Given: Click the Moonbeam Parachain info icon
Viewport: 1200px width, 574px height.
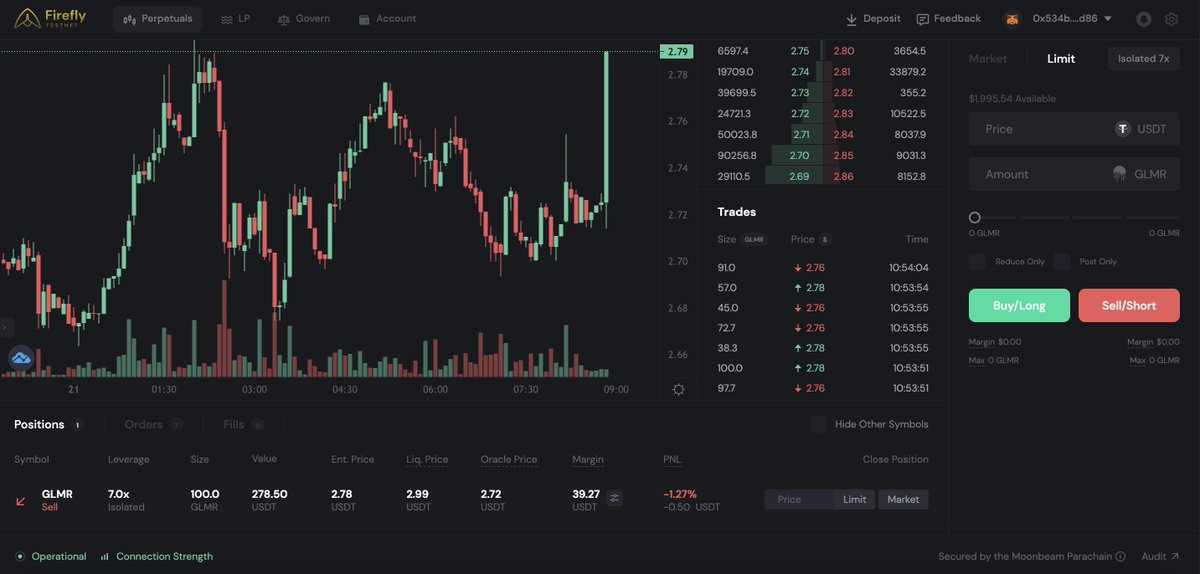Looking at the screenshot, I should 1120,556.
